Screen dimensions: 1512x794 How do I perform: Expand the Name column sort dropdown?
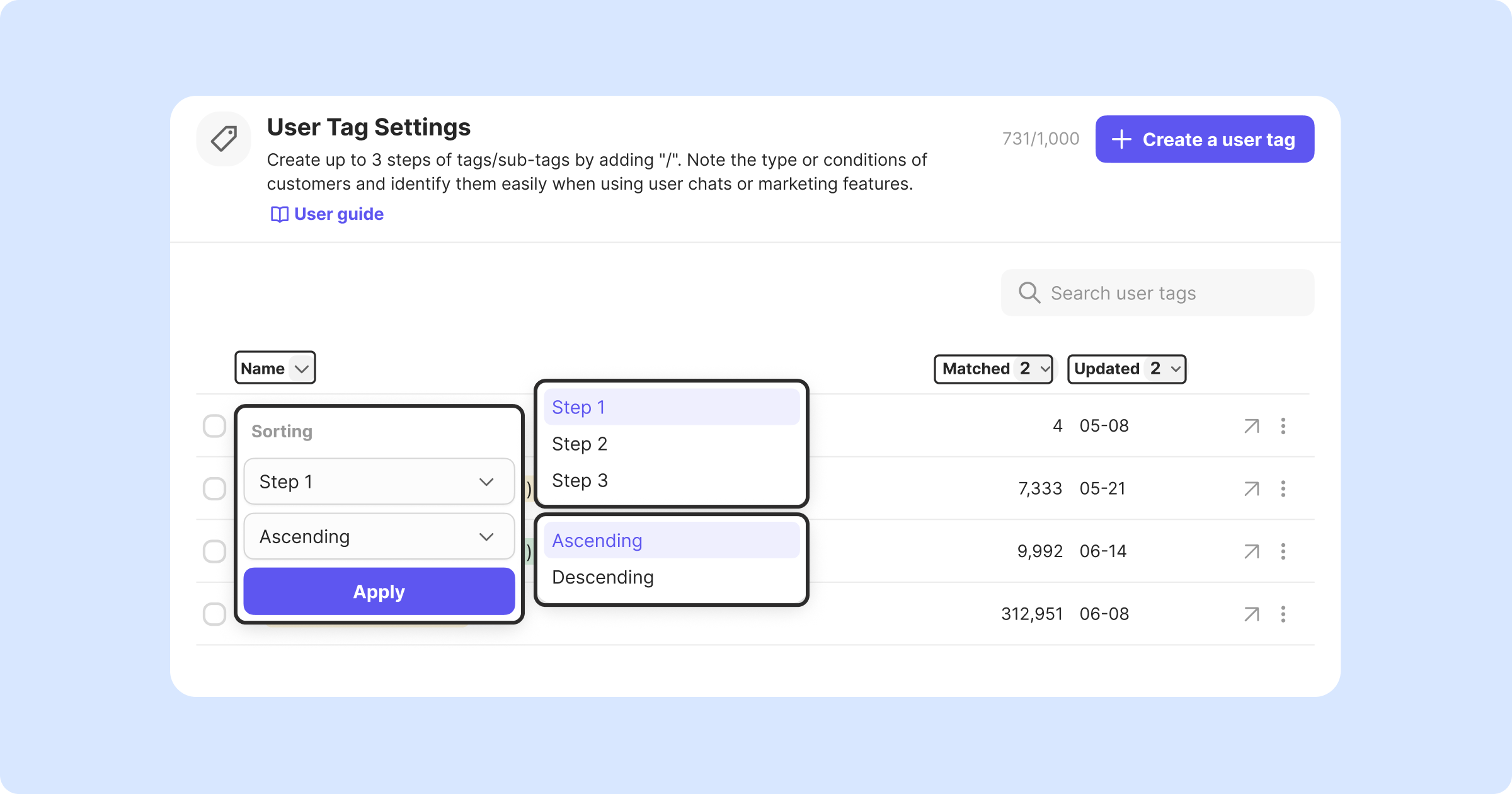pos(301,369)
